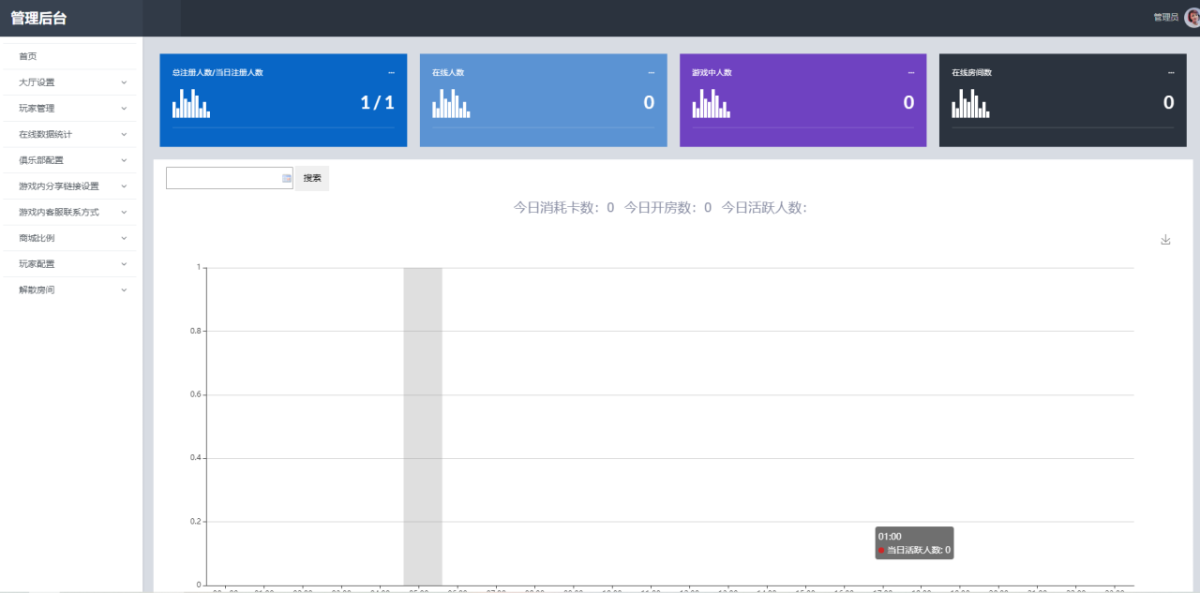This screenshot has height=593, width=1200.
Task: Expand the 大厅设置 menu chevron
Action: (124, 82)
